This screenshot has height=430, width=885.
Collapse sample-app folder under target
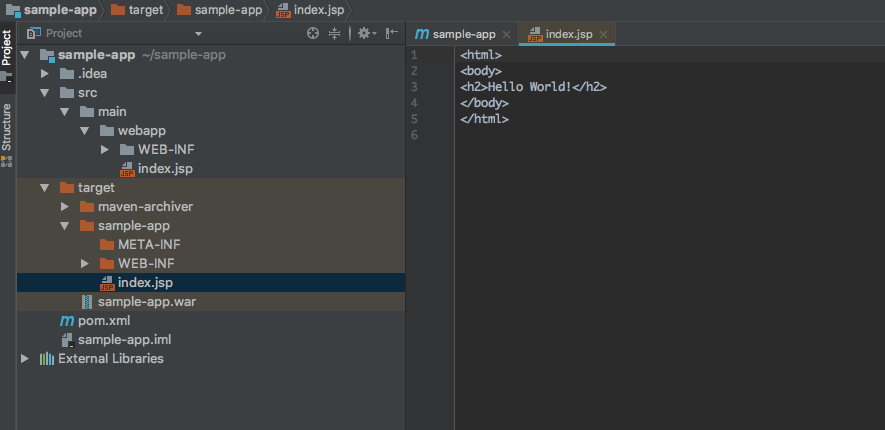pos(65,226)
